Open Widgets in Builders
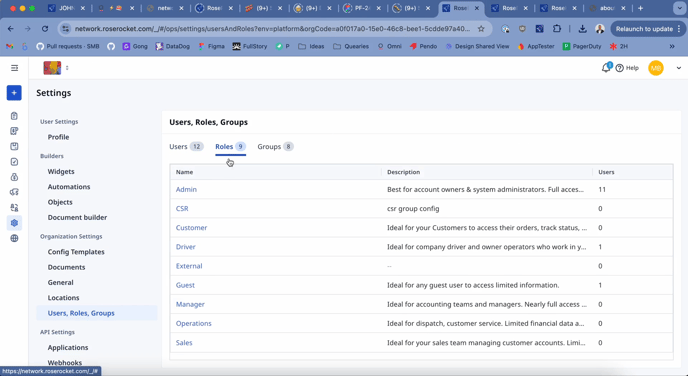Screen dimensions: 688x376 point(61,172)
